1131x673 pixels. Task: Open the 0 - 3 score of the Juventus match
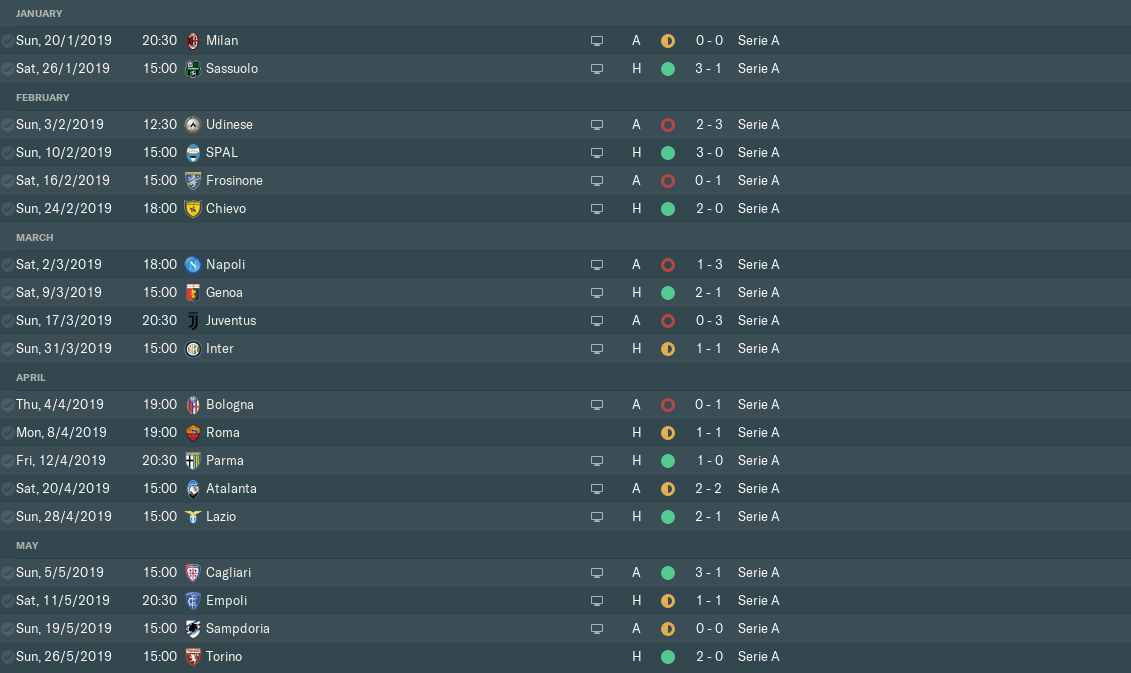[x=709, y=321]
